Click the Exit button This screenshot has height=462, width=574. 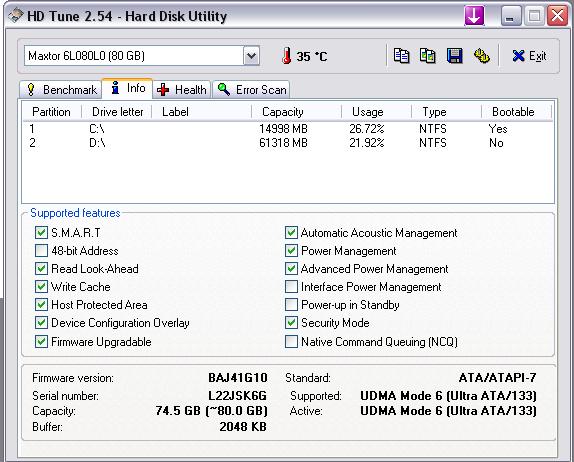(529, 56)
